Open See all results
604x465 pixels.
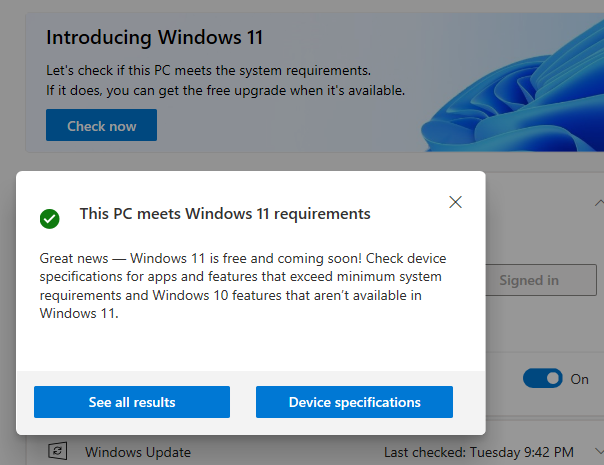click(x=132, y=402)
